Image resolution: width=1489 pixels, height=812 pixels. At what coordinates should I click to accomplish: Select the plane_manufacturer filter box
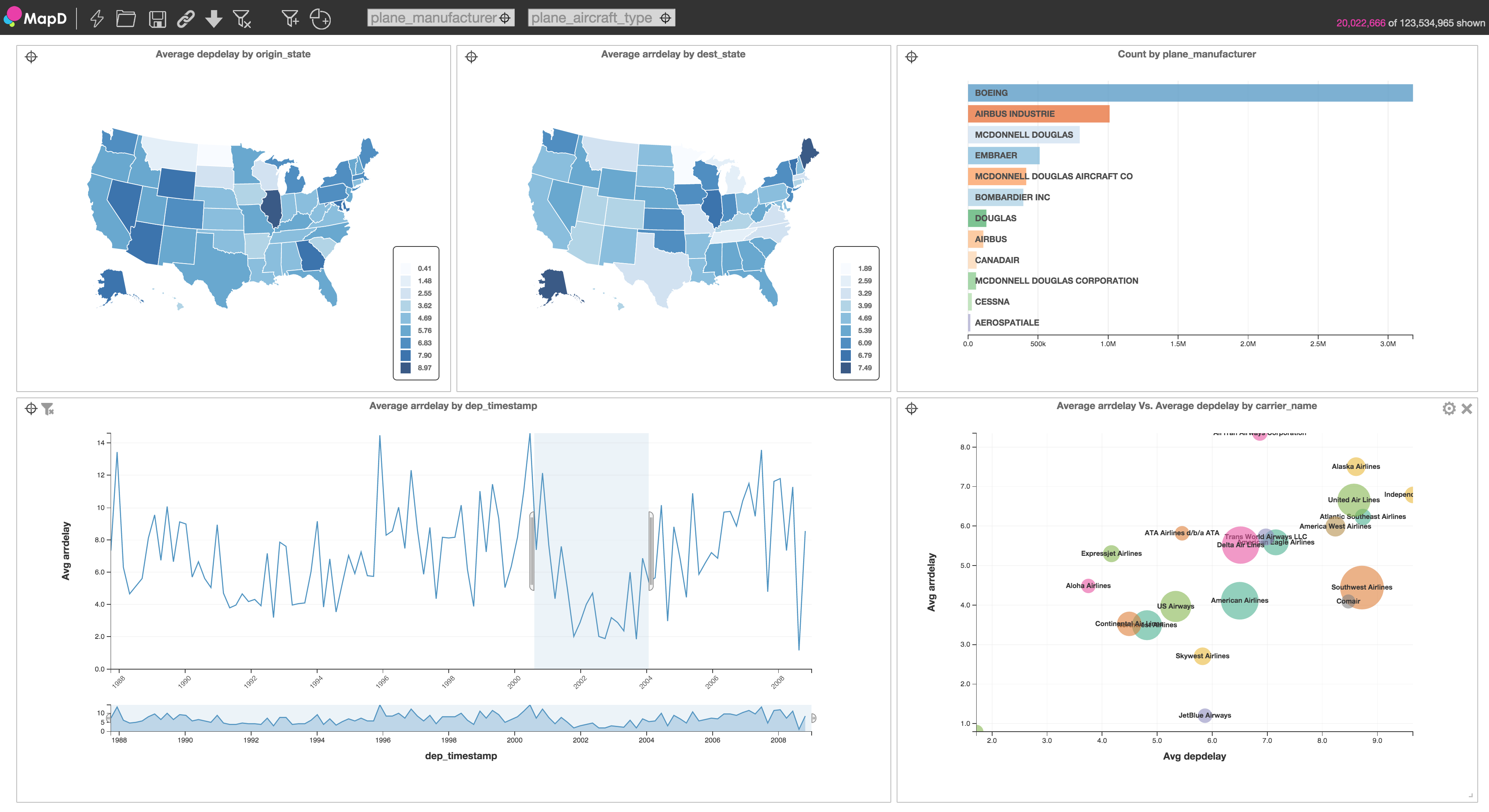(441, 18)
